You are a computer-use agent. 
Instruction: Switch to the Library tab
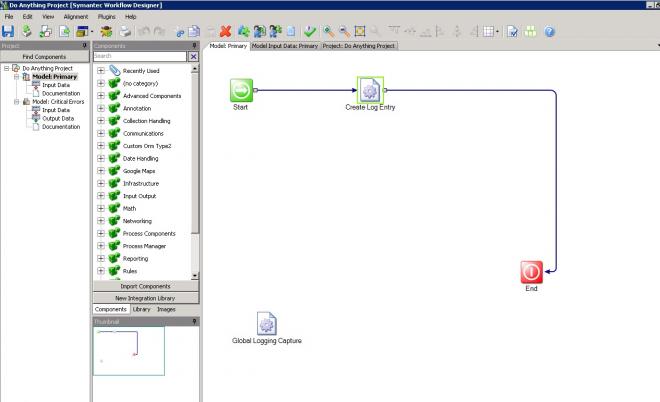click(141, 309)
